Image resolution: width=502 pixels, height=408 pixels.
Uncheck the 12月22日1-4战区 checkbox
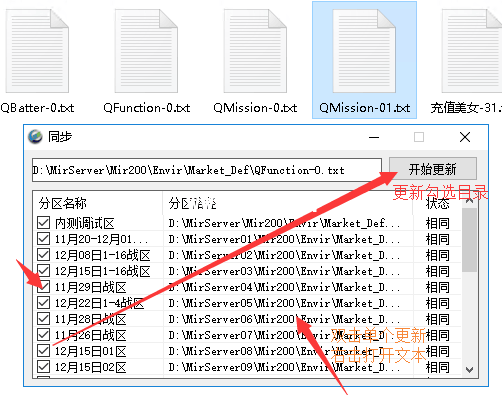click(x=44, y=303)
